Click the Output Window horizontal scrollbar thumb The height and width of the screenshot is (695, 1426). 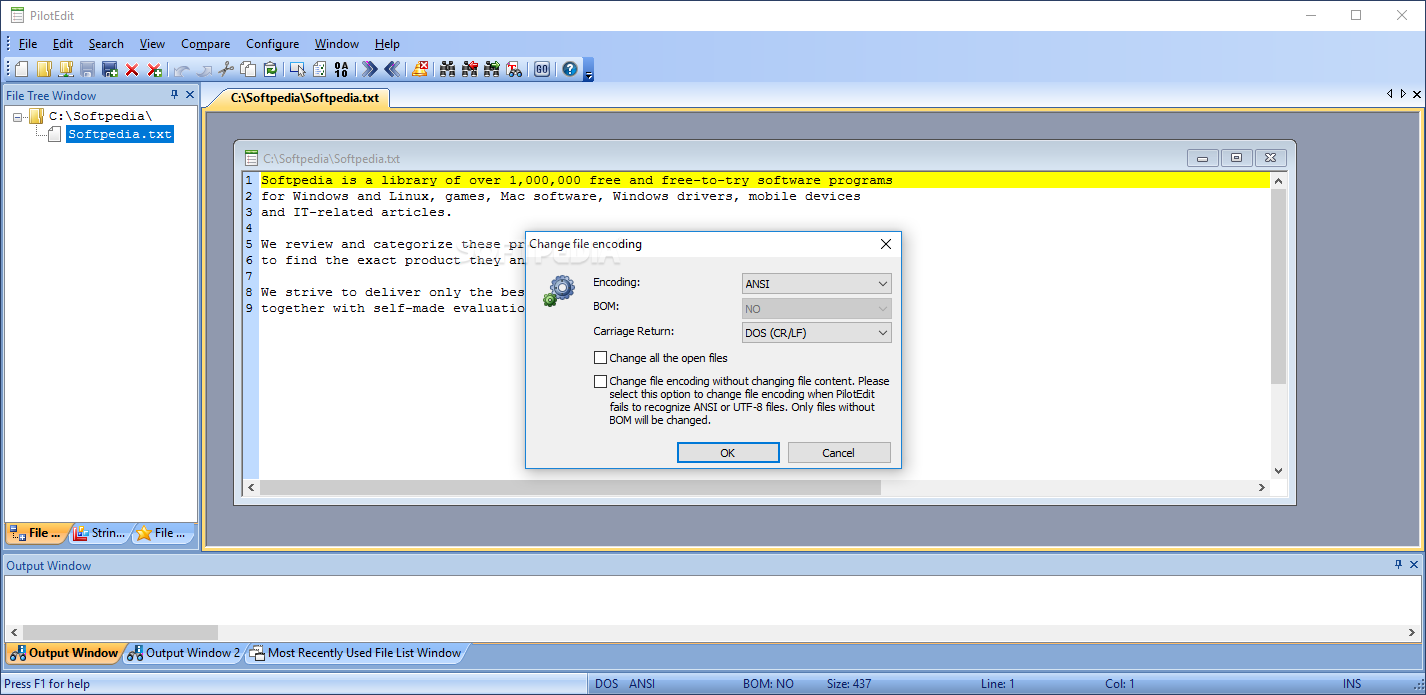point(120,632)
